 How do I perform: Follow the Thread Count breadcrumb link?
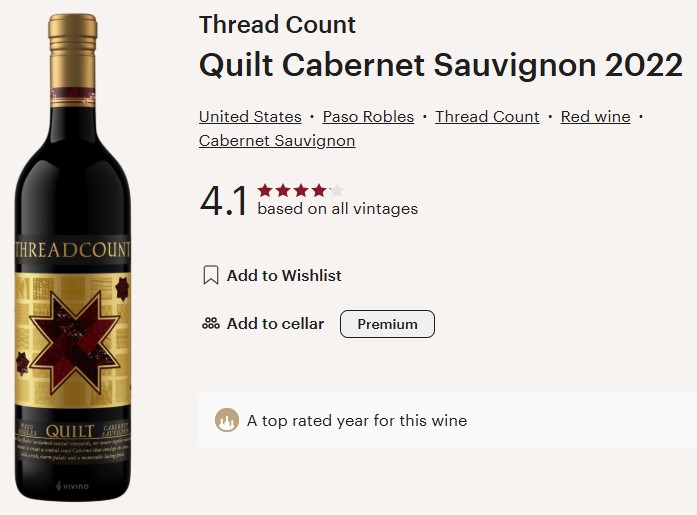click(x=487, y=117)
